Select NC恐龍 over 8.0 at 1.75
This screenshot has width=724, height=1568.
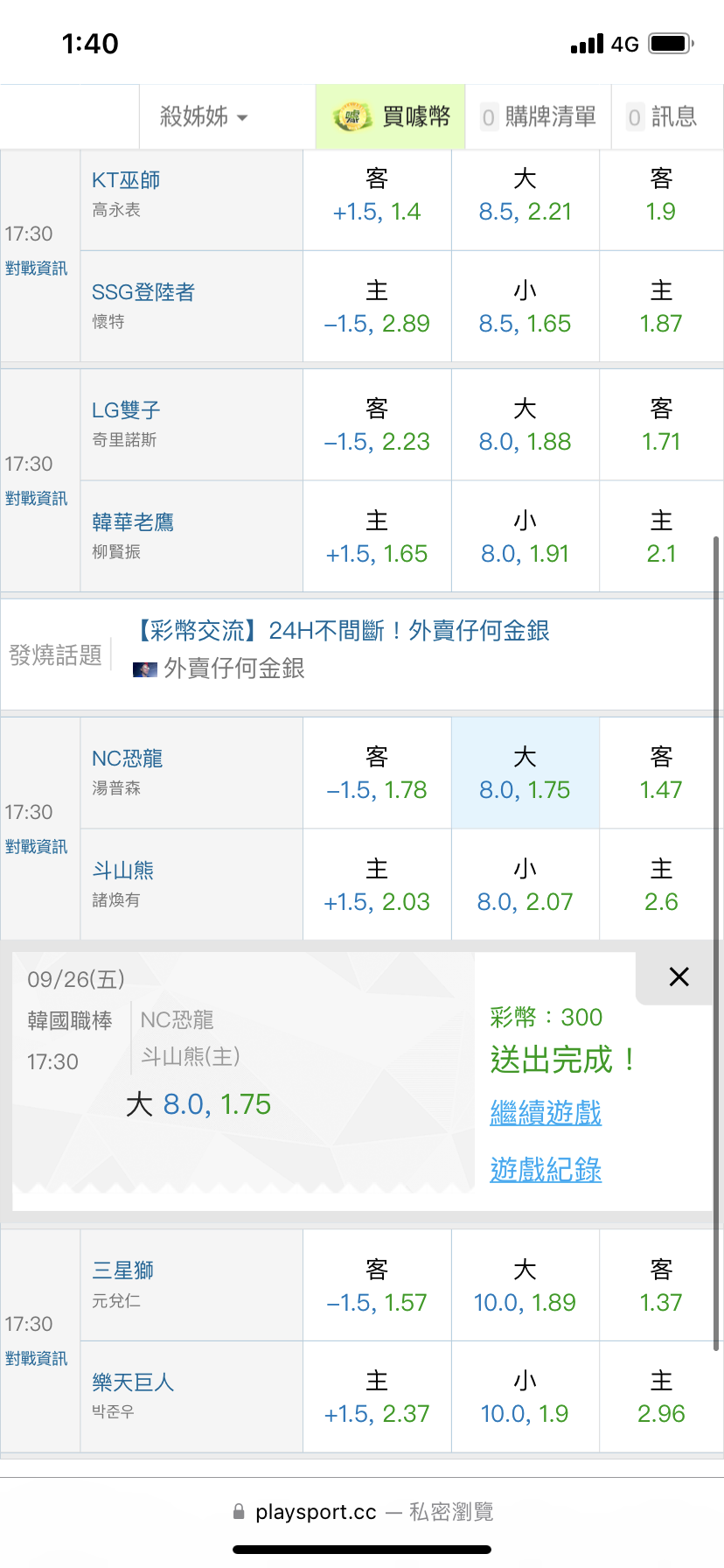click(525, 773)
